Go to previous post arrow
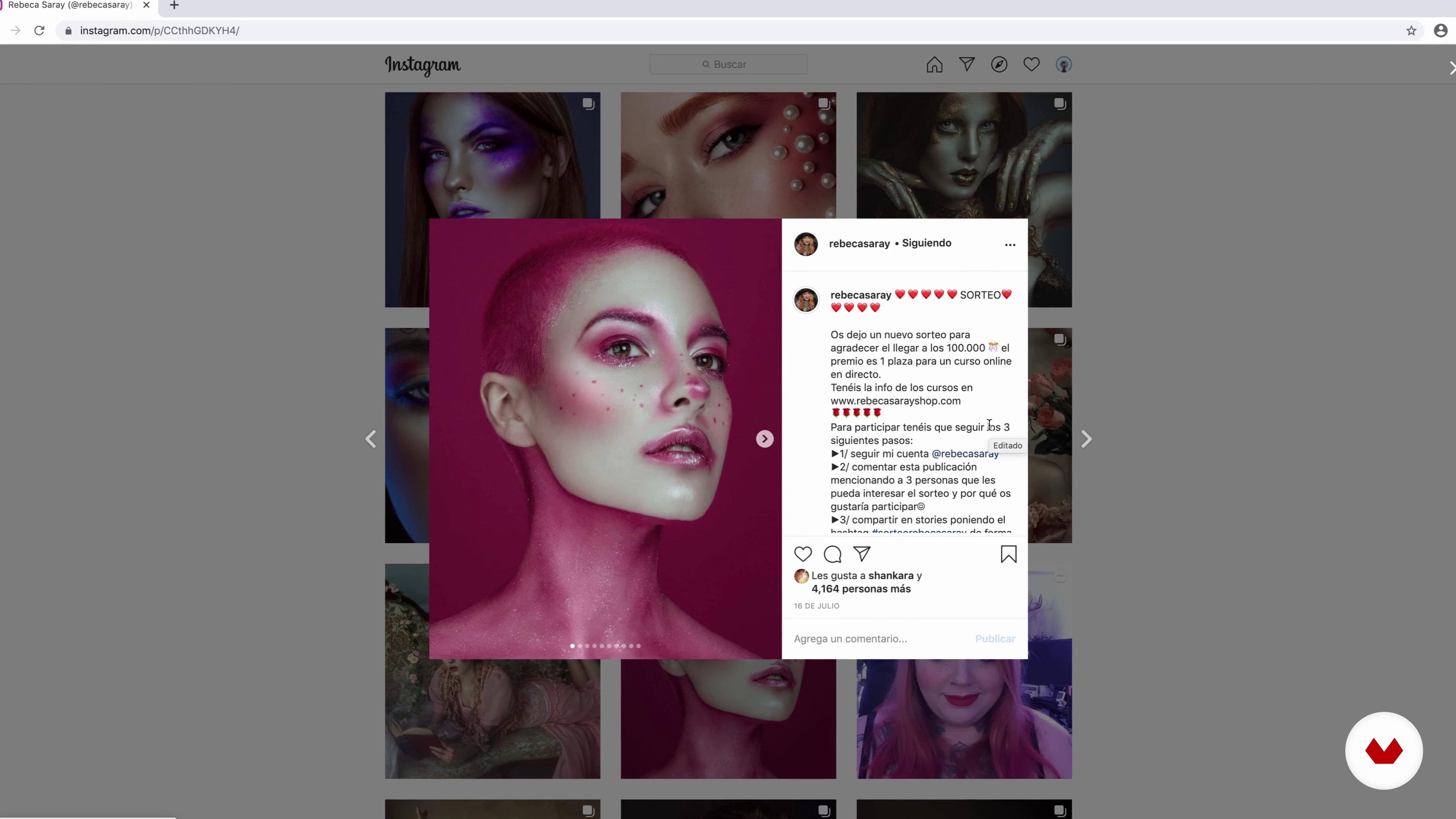 [371, 439]
